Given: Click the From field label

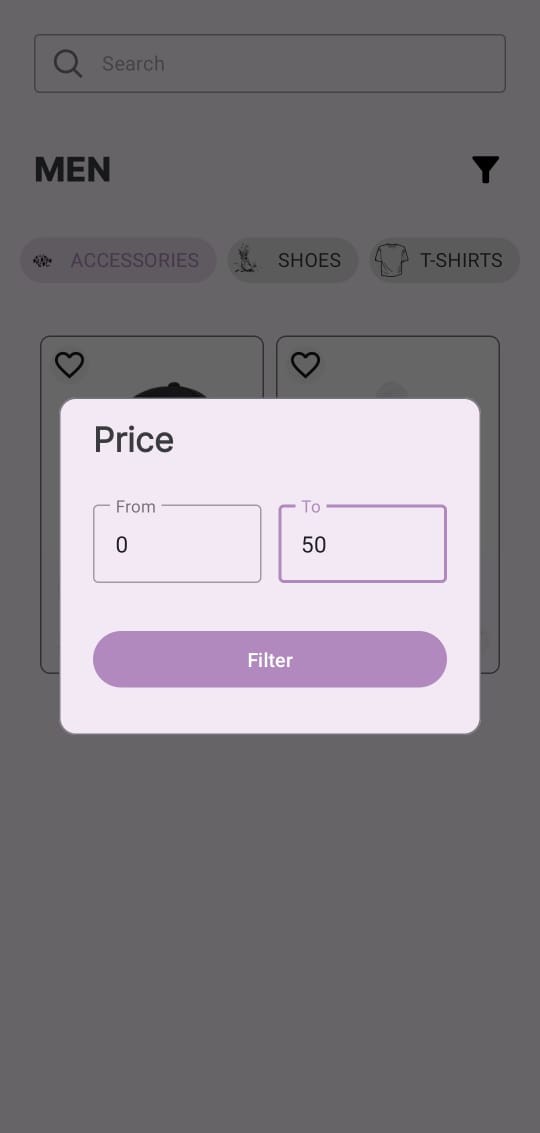Looking at the screenshot, I should click(x=136, y=507).
